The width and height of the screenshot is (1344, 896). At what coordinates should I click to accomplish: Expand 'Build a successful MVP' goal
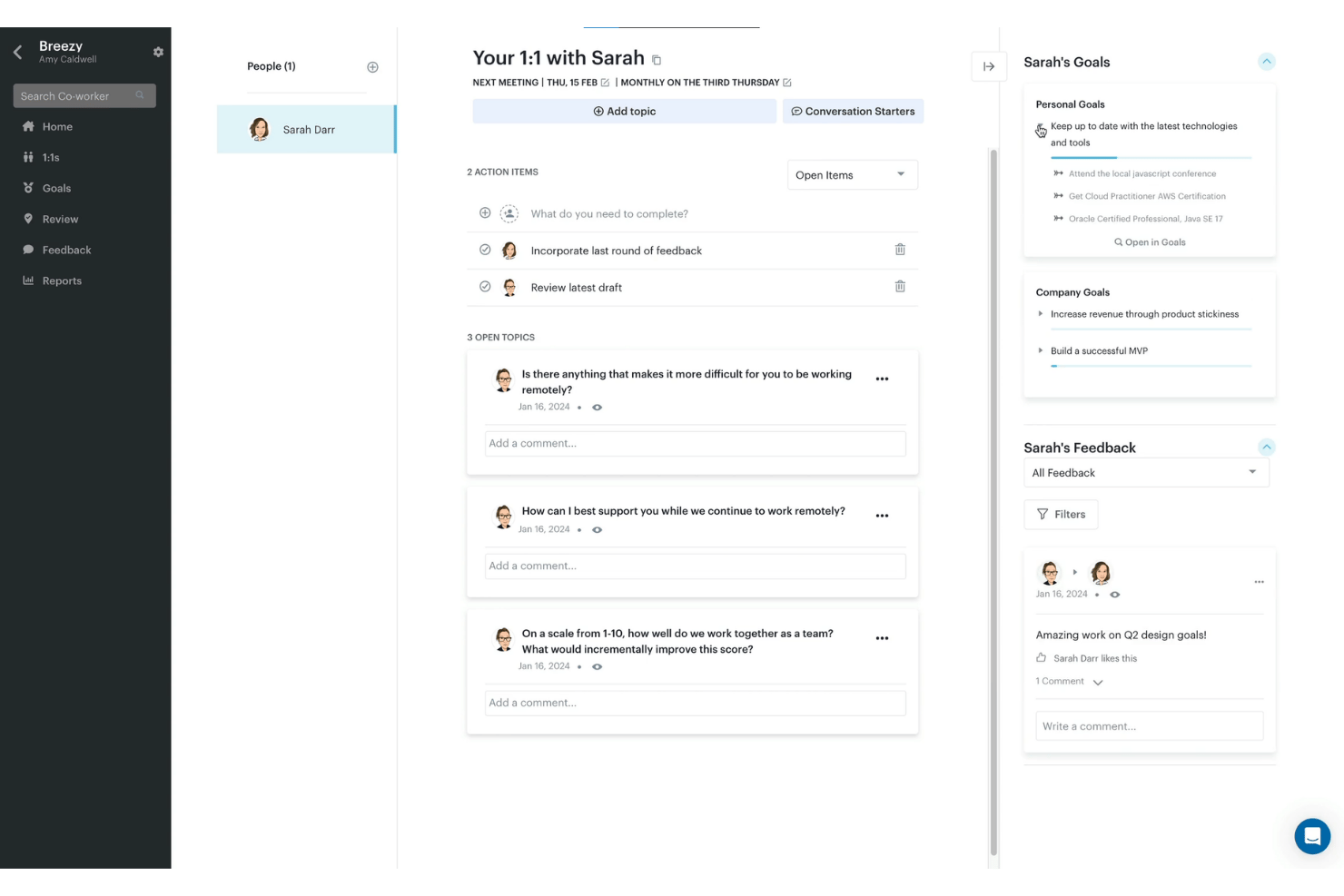tap(1041, 350)
